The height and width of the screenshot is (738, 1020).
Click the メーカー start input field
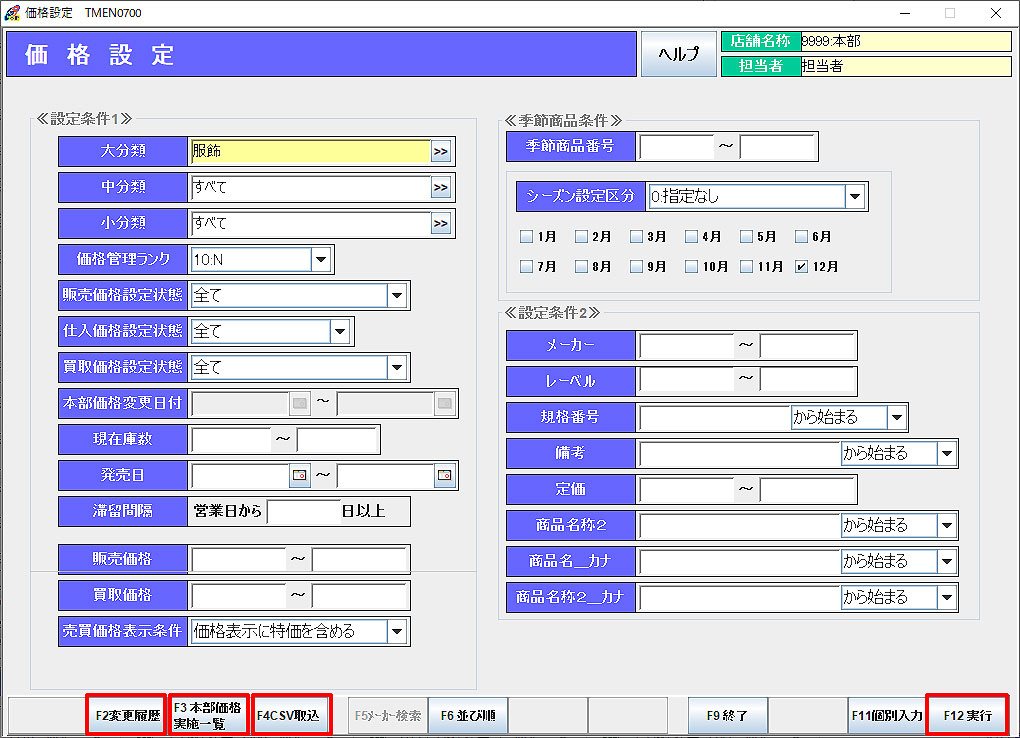click(686, 346)
